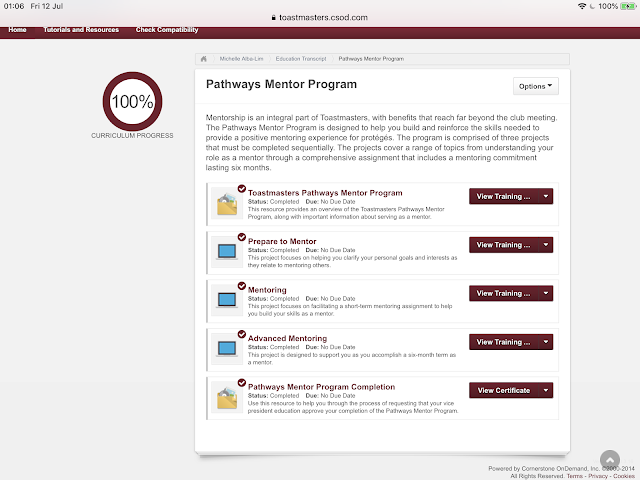Tap the lock icon in the address bar
640x480 pixels.
tap(273, 18)
